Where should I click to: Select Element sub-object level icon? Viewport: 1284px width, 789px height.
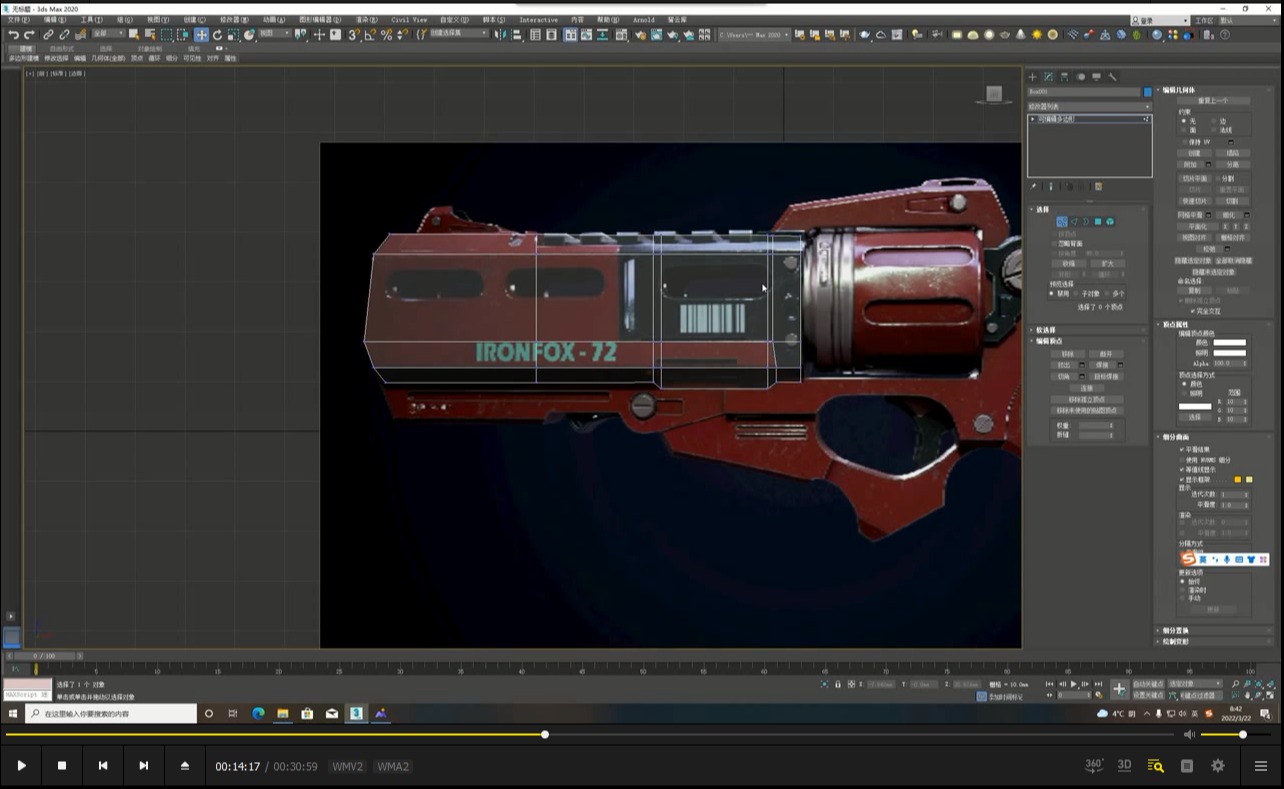[x=1110, y=221]
